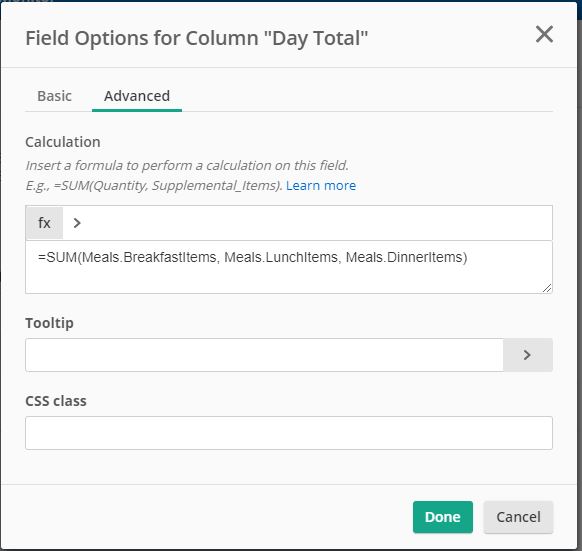Click the fx formula icon
This screenshot has height=551, width=582.
click(x=44, y=223)
